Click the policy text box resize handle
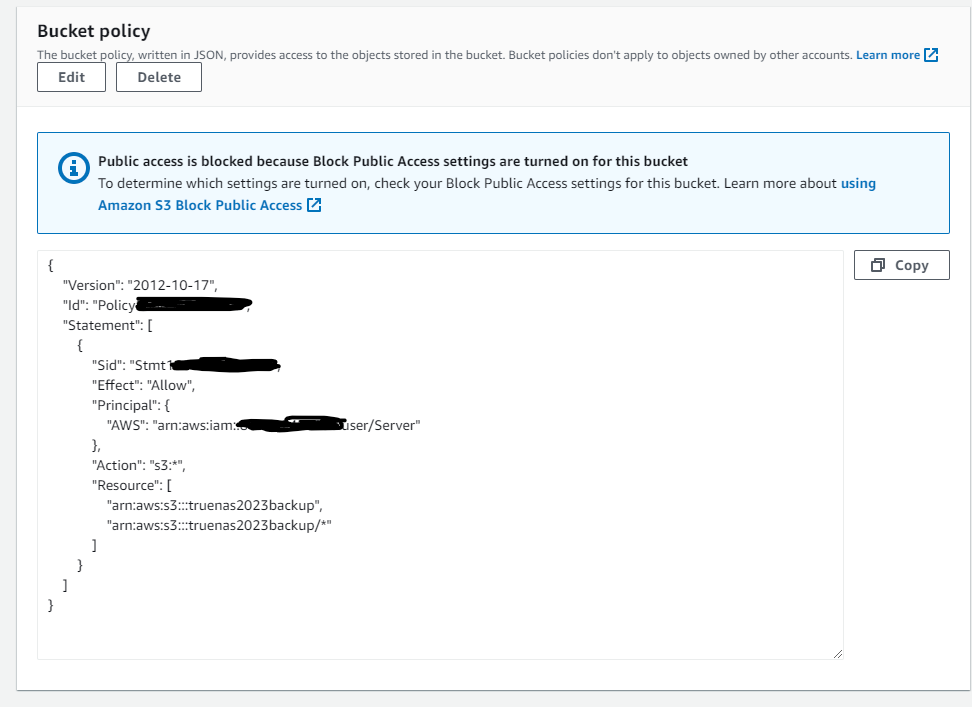This screenshot has width=972, height=707. [x=836, y=652]
